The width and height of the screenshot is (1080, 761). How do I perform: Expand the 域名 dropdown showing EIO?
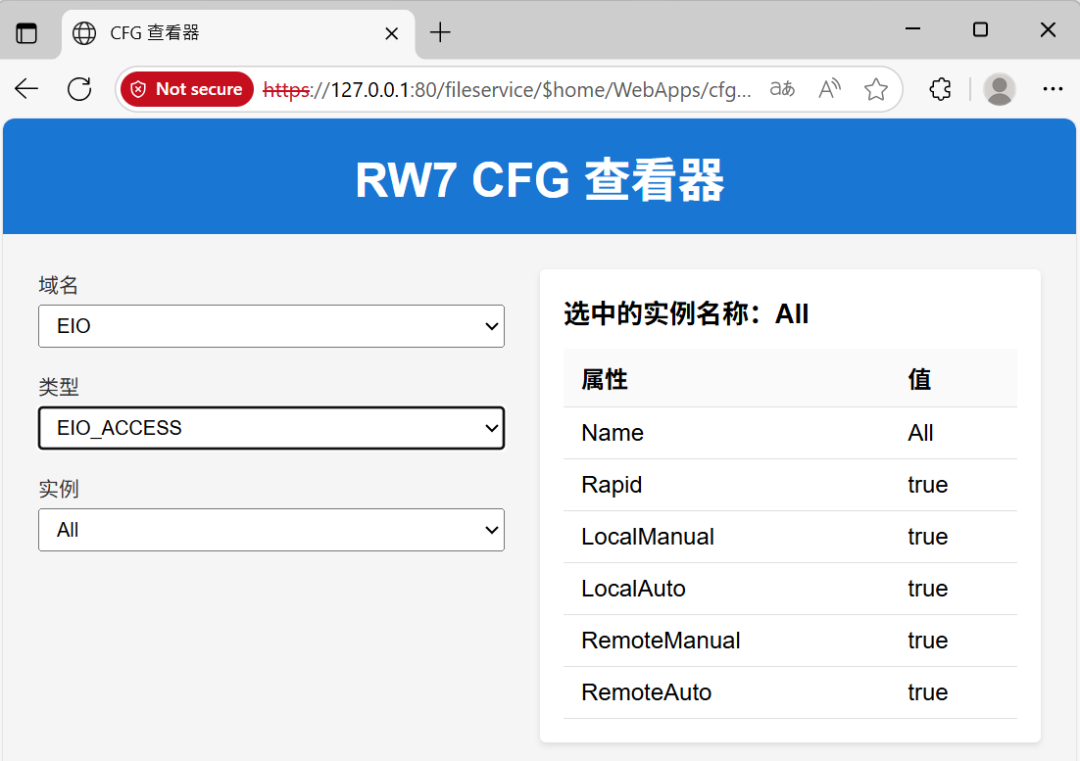[271, 326]
